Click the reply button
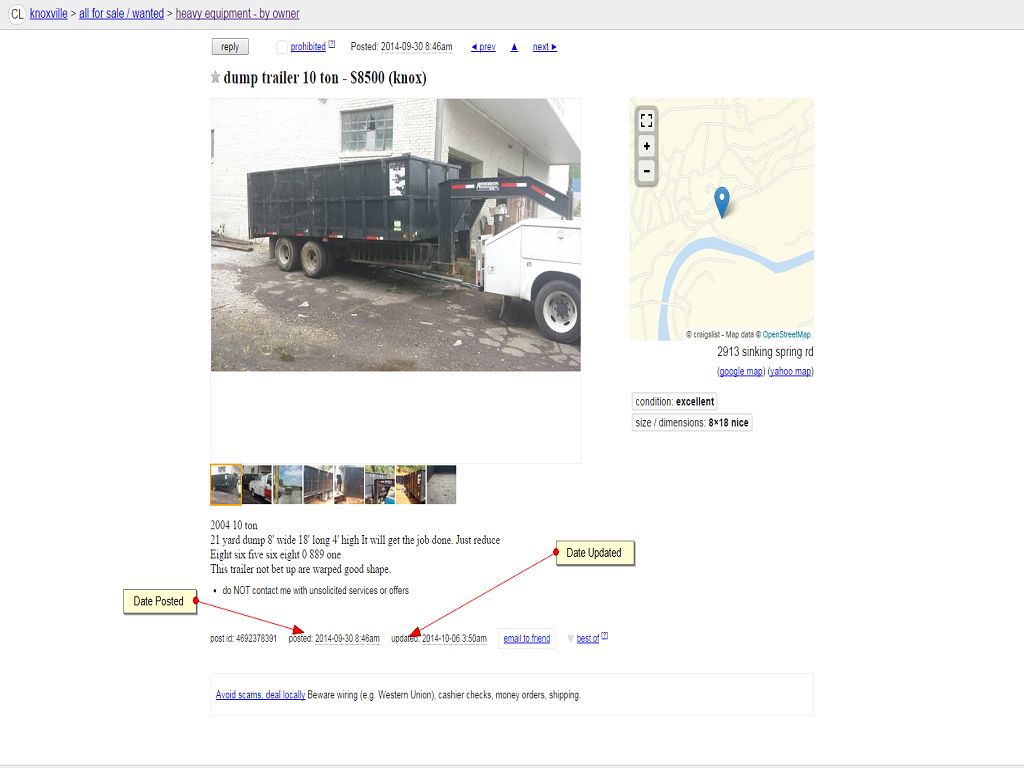The image size is (1024, 768). [230, 47]
